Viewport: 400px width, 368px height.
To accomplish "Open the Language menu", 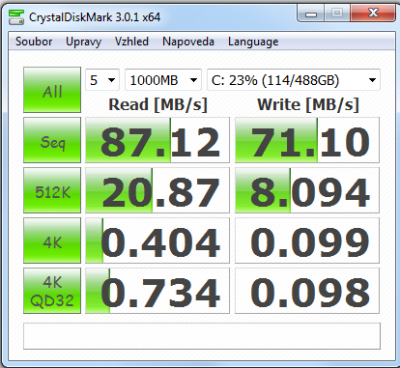I will coord(253,42).
